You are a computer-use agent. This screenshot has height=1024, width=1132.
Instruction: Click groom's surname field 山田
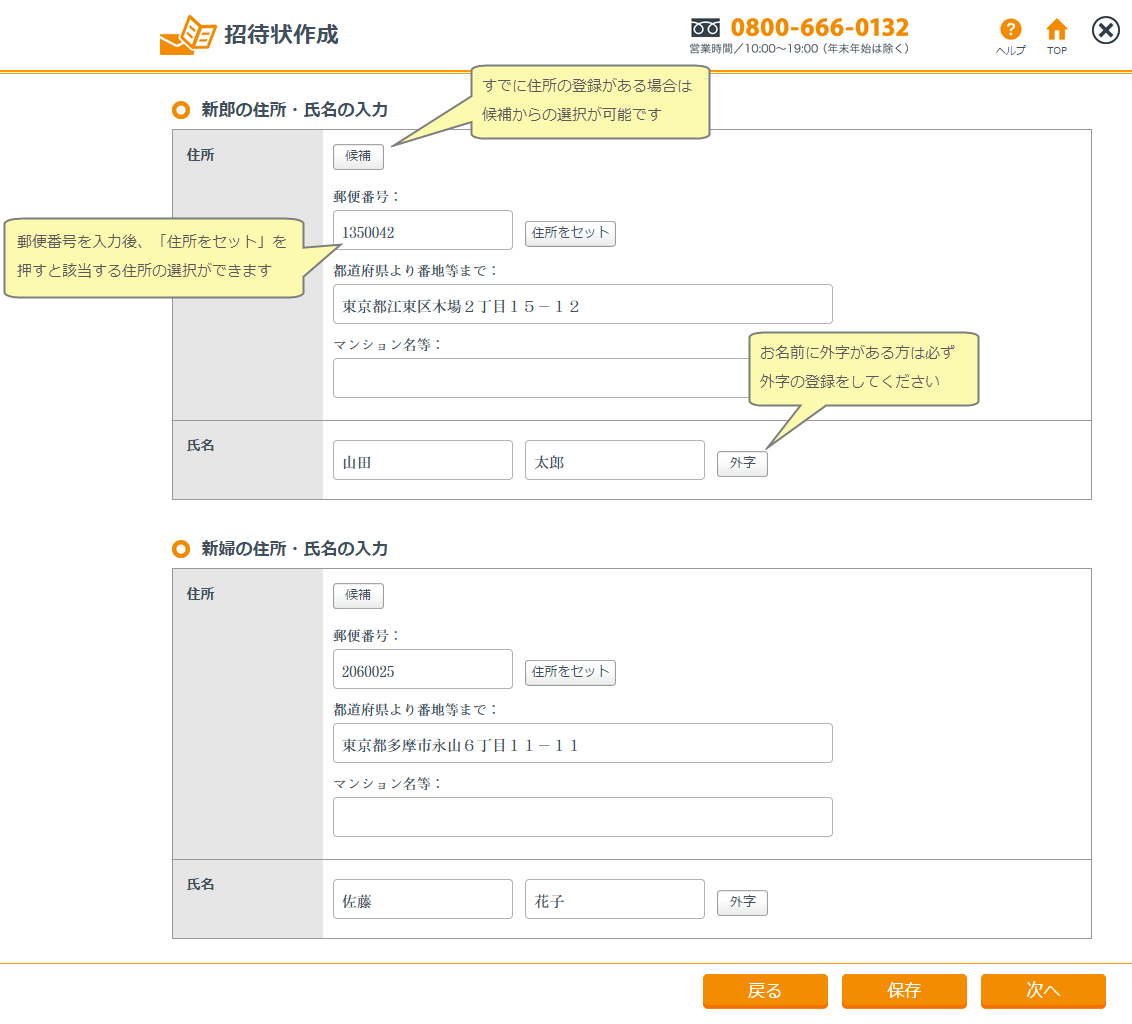422,460
